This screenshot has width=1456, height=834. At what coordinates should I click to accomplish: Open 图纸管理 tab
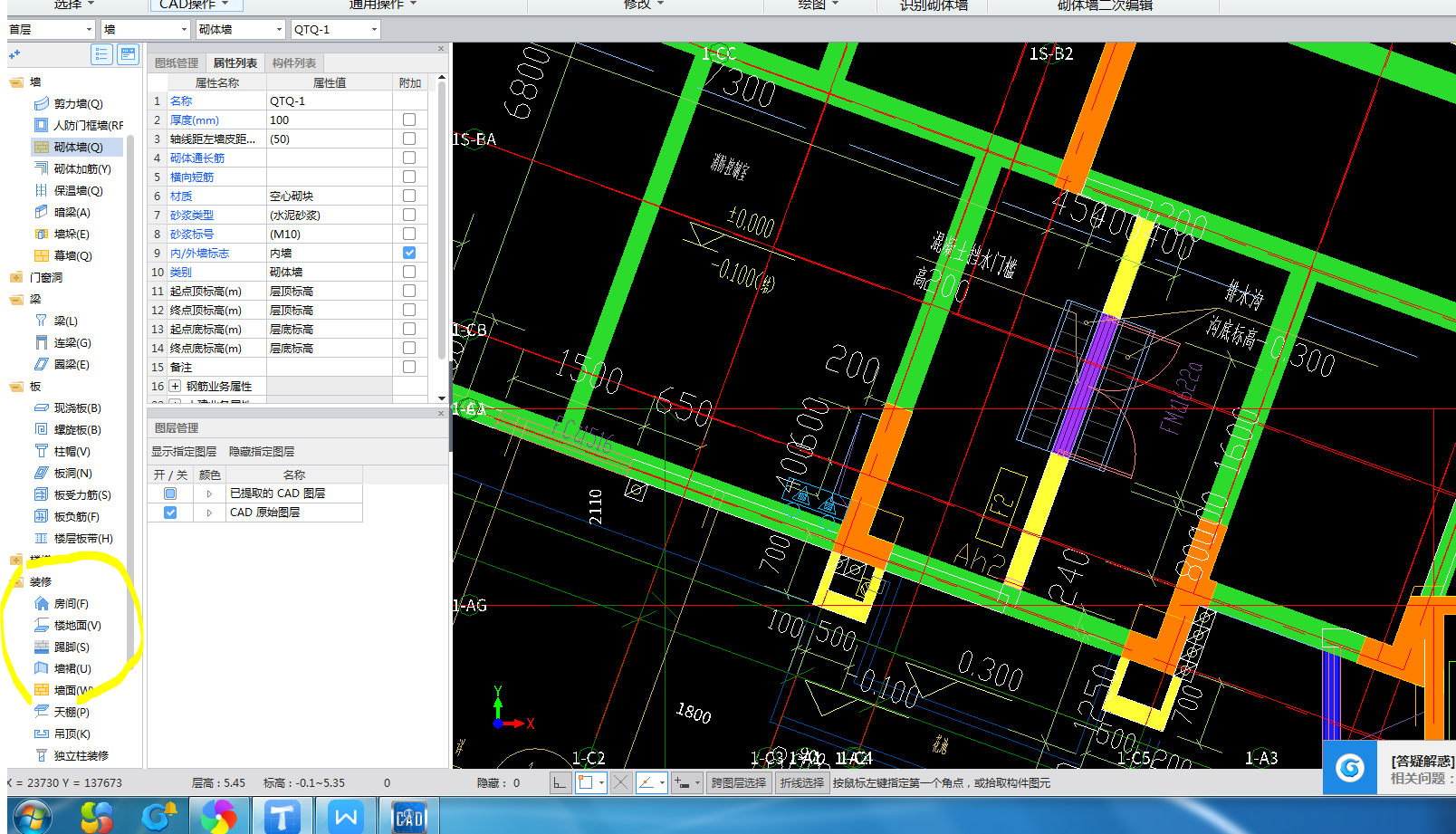(177, 62)
